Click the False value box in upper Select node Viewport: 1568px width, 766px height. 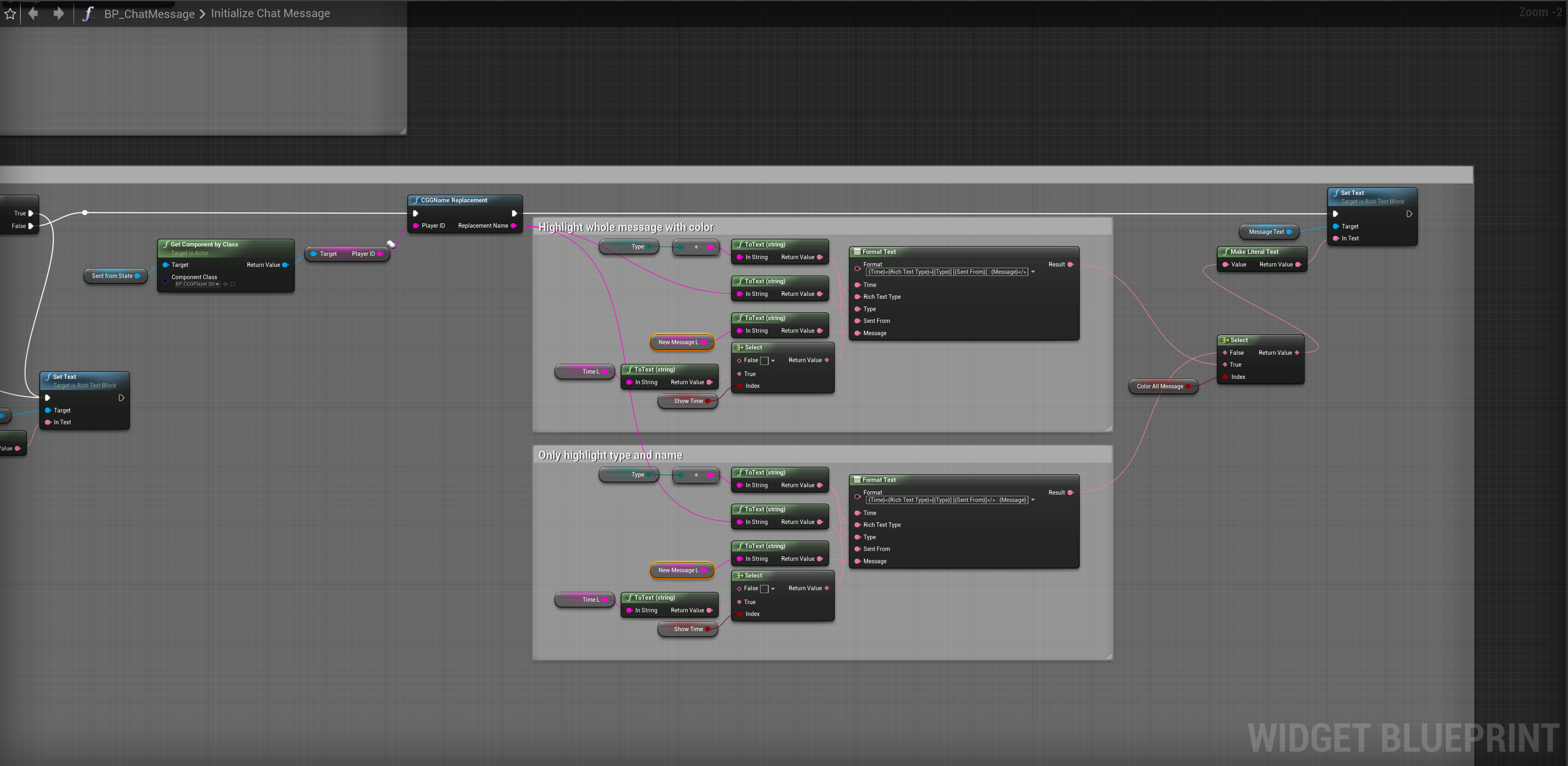765,361
